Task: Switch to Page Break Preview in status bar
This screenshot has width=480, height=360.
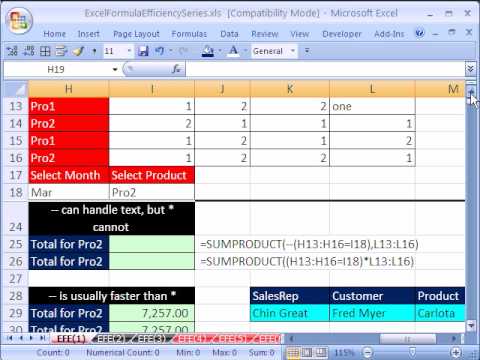Action: tap(321, 352)
